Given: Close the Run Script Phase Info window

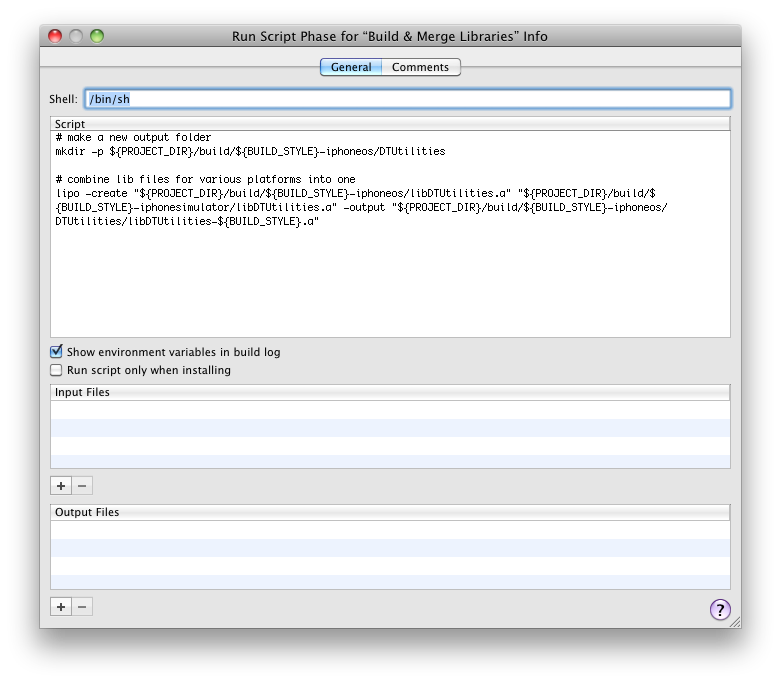Looking at the screenshot, I should [57, 36].
